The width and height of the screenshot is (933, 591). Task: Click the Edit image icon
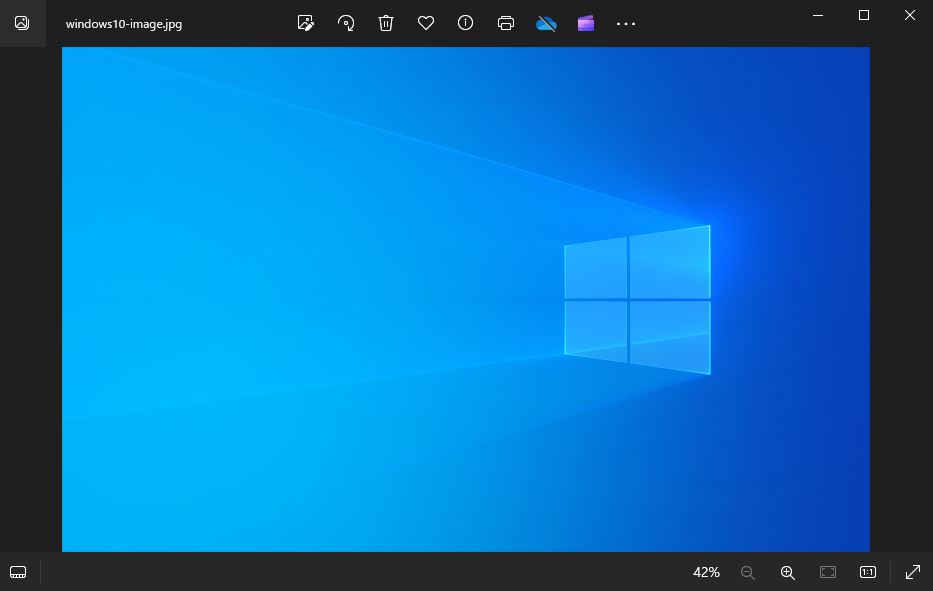point(305,23)
